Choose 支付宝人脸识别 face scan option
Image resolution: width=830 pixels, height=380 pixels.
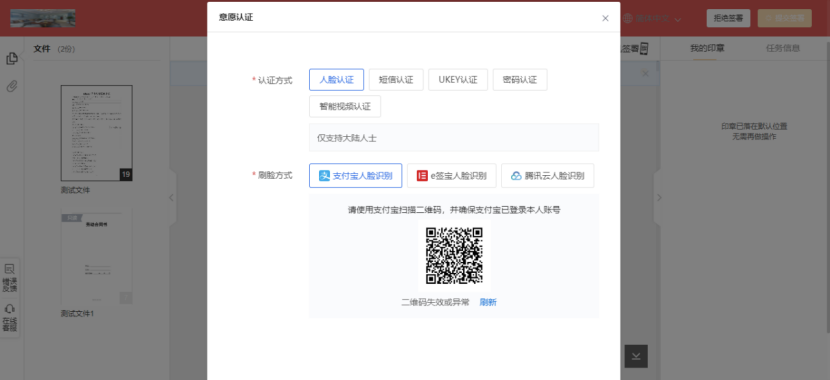(x=355, y=176)
